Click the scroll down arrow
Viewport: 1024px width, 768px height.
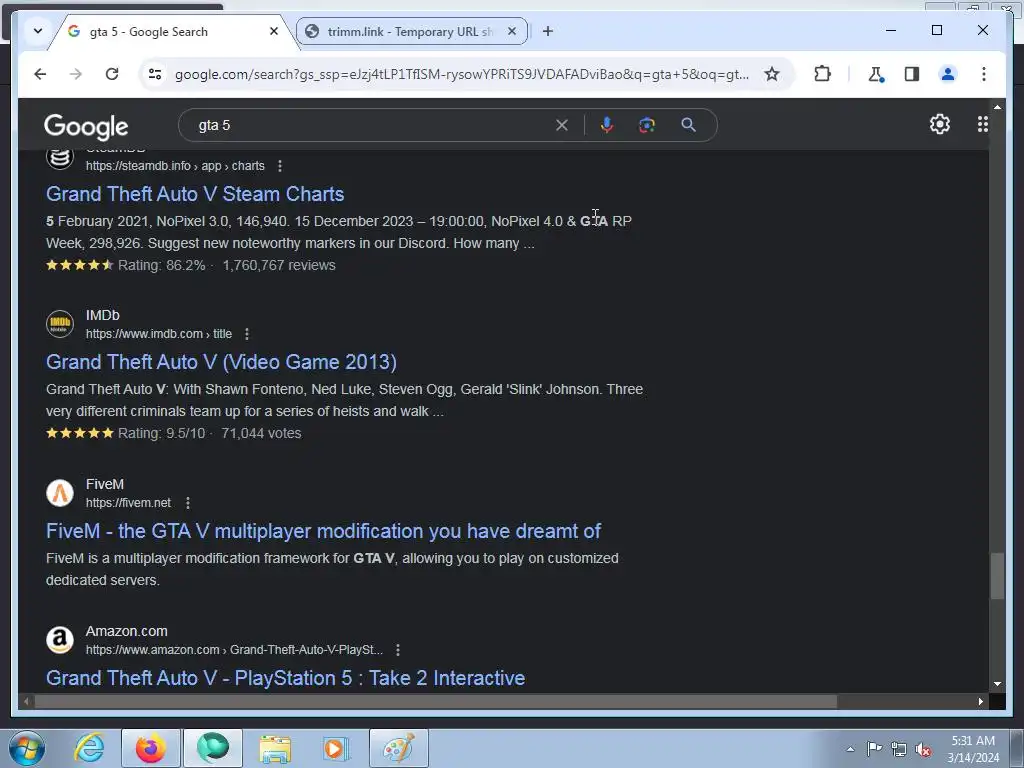click(x=997, y=684)
